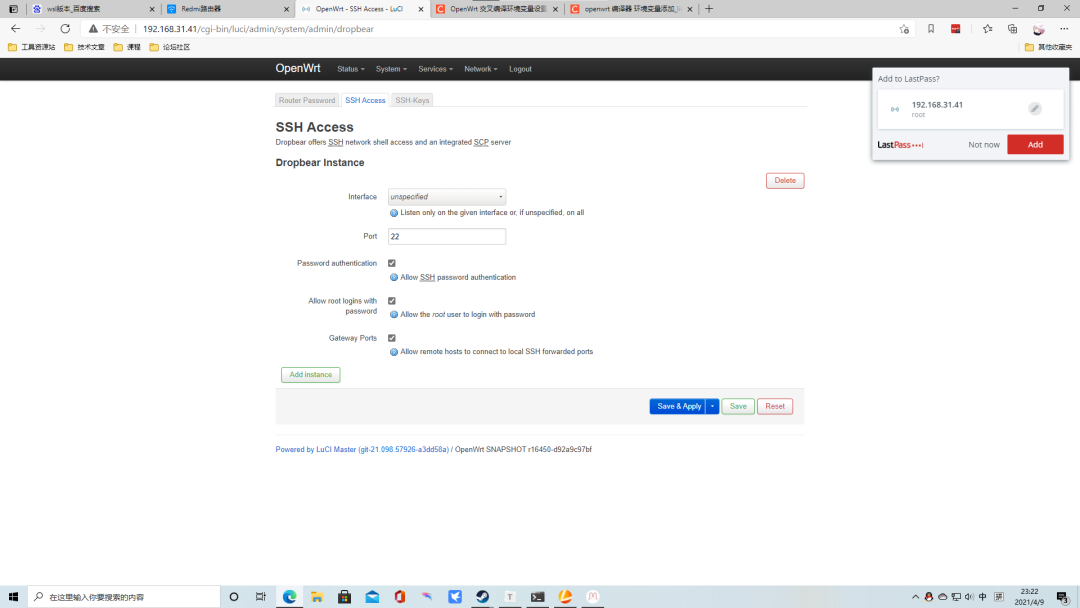Image resolution: width=1080 pixels, height=608 pixels.
Task: Launch Steam from the taskbar
Action: click(x=482, y=596)
